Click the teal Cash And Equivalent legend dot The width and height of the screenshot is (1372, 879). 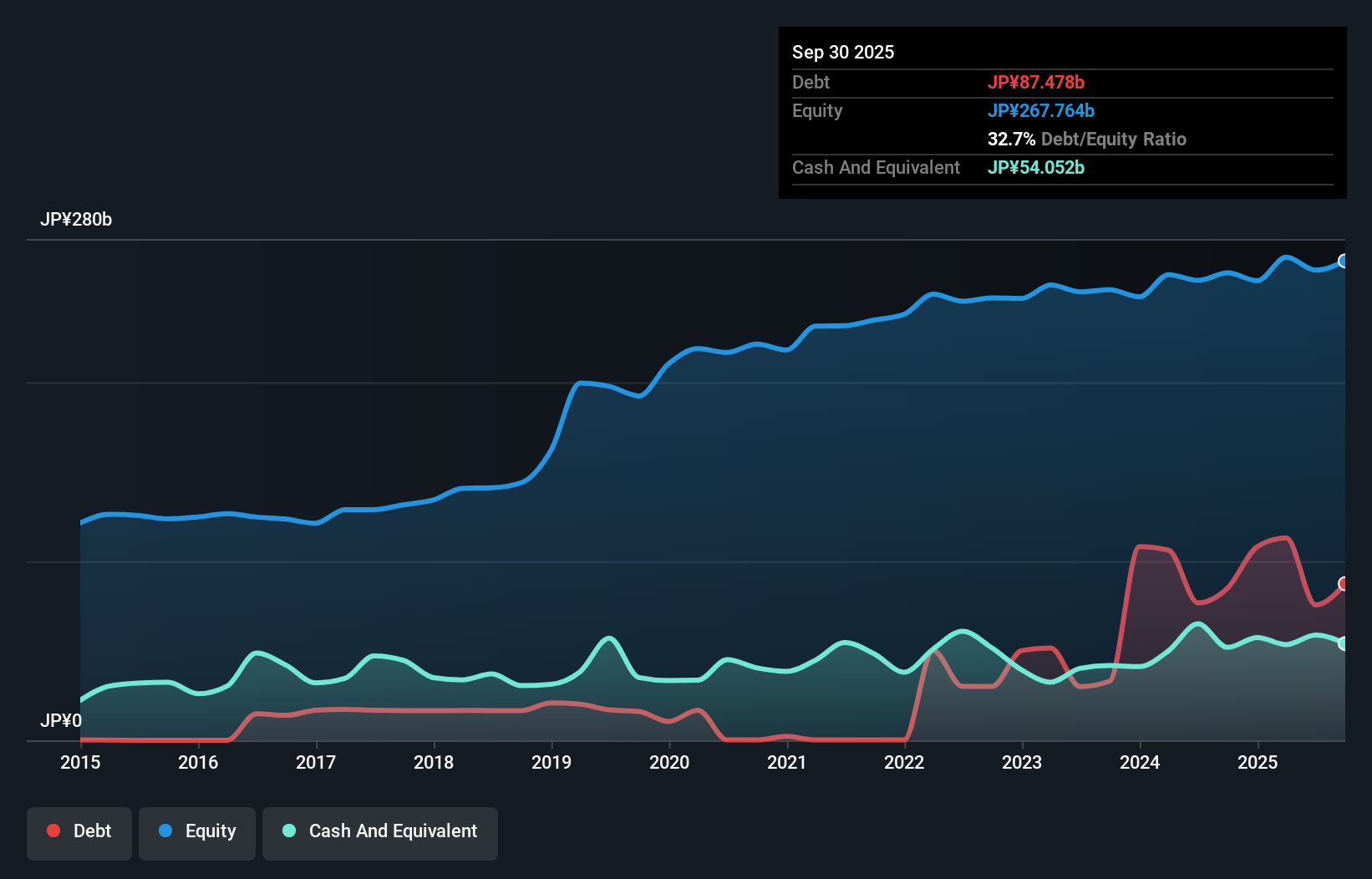click(288, 831)
